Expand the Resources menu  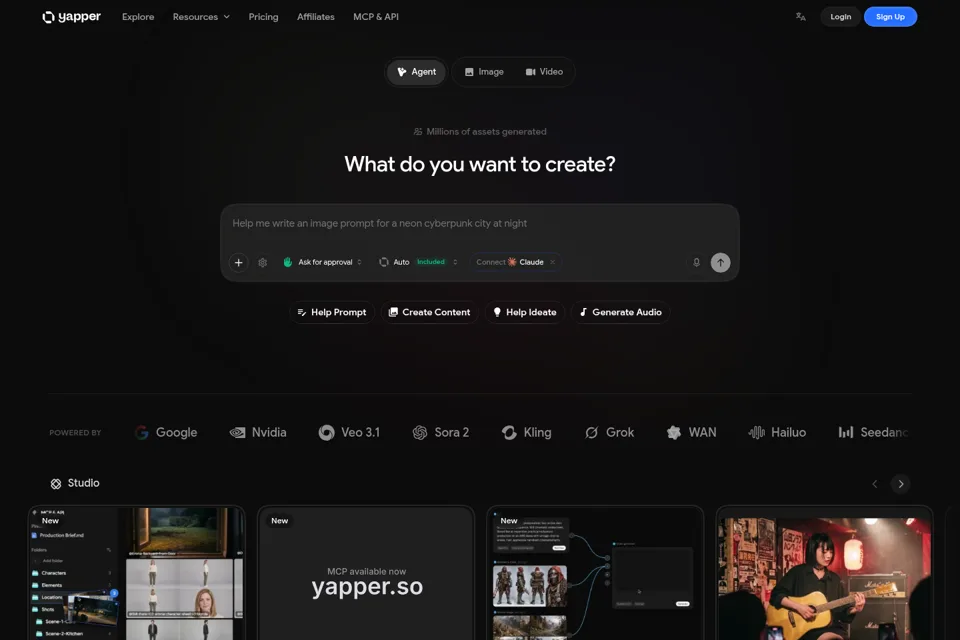[201, 17]
